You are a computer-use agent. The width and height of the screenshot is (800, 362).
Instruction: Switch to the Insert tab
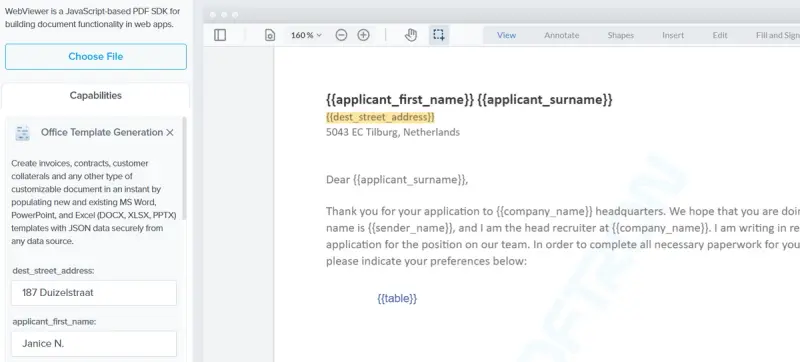[x=673, y=35]
